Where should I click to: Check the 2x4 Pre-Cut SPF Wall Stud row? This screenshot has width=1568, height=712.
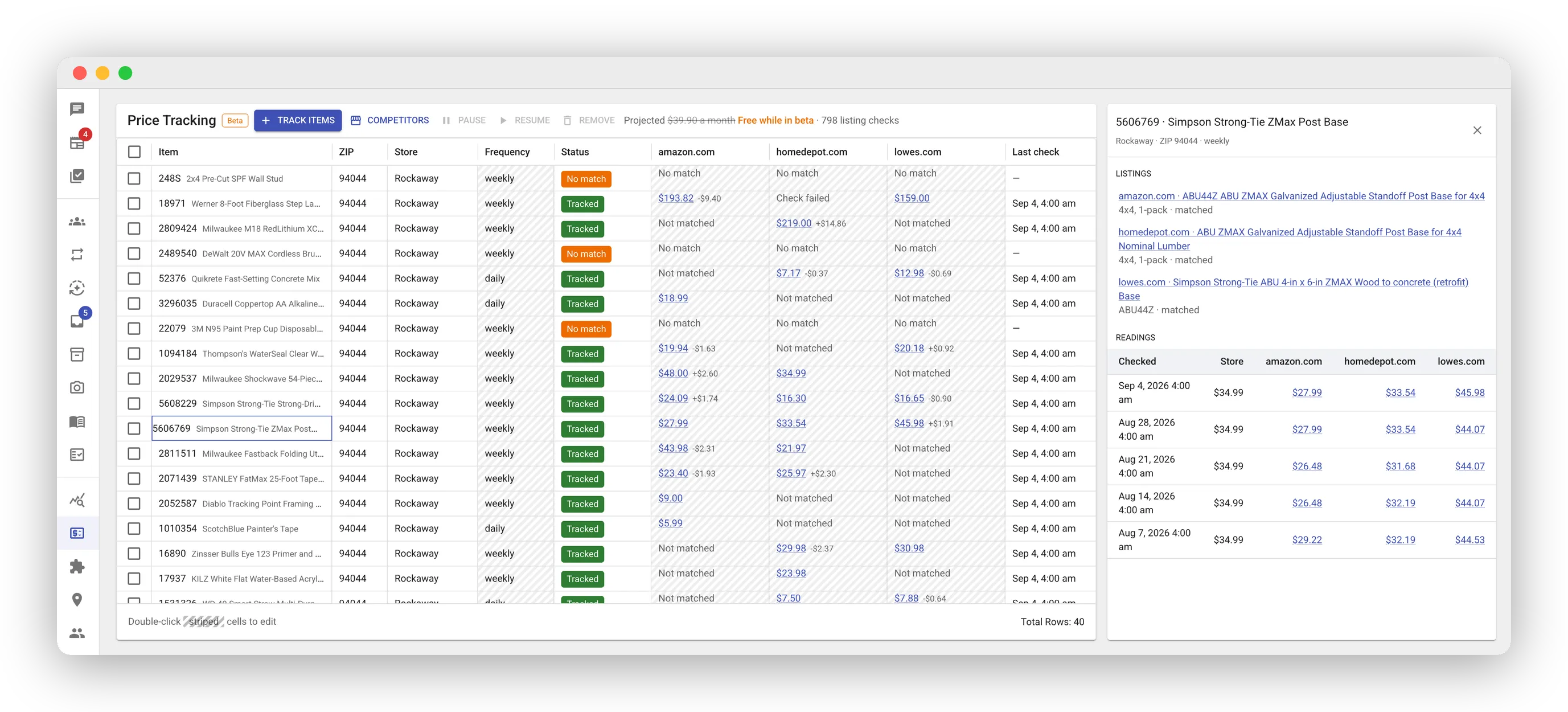pos(134,178)
